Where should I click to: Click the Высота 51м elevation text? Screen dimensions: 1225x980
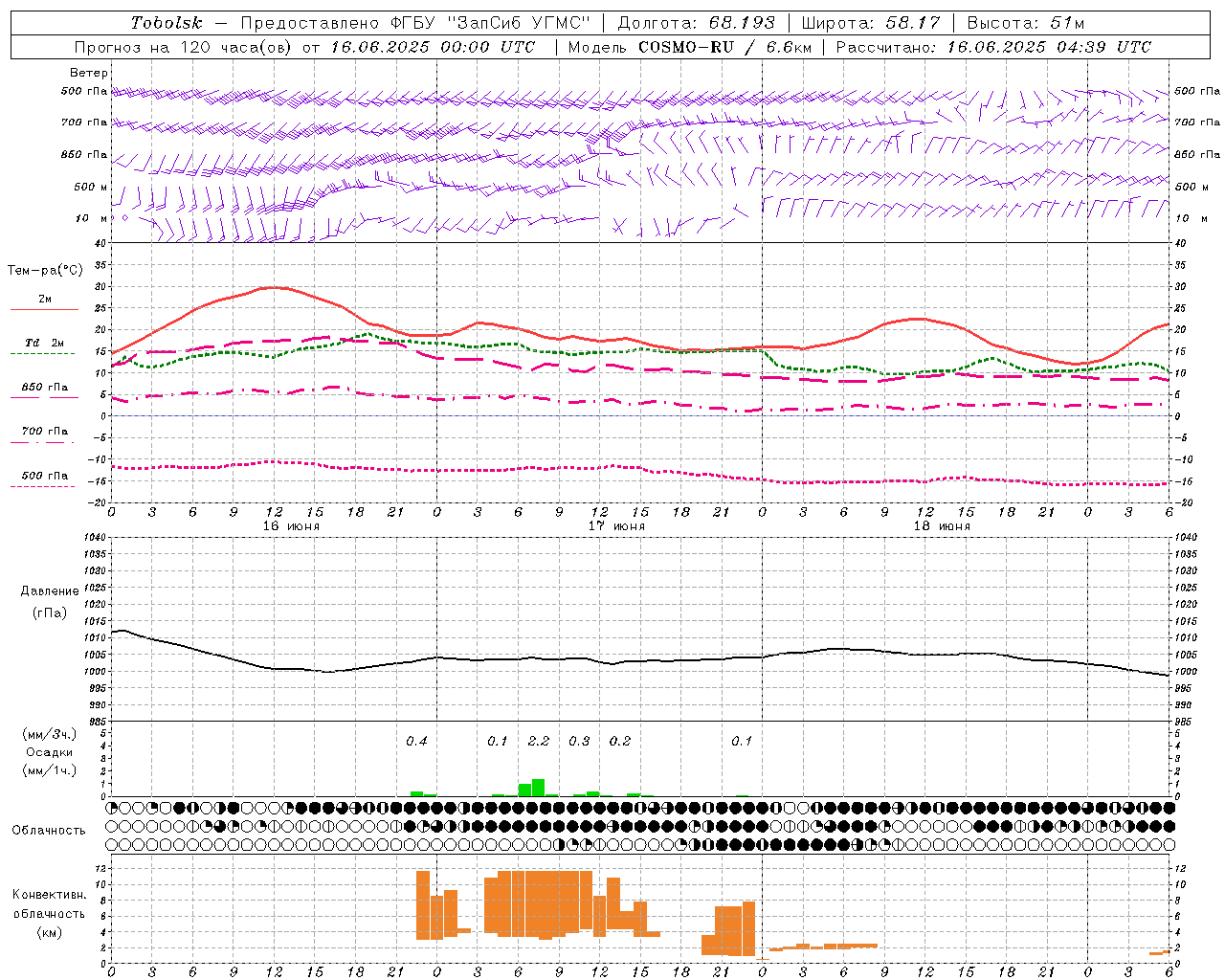pyautogui.click(x=1026, y=23)
